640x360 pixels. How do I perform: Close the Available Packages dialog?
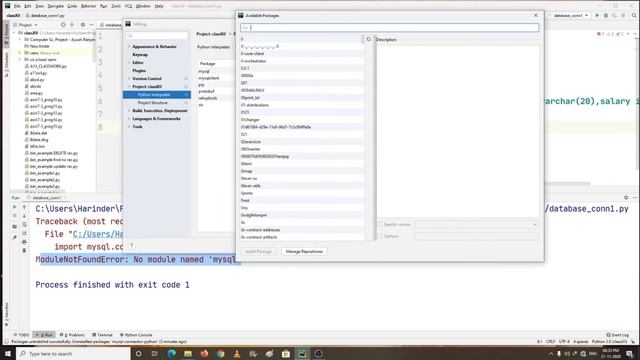pyautogui.click(x=536, y=15)
